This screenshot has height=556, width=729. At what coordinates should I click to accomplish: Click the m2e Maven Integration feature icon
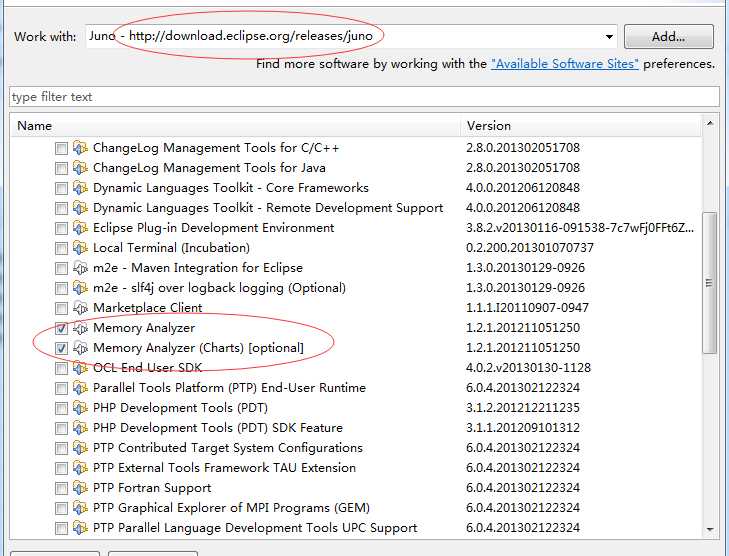(80, 268)
